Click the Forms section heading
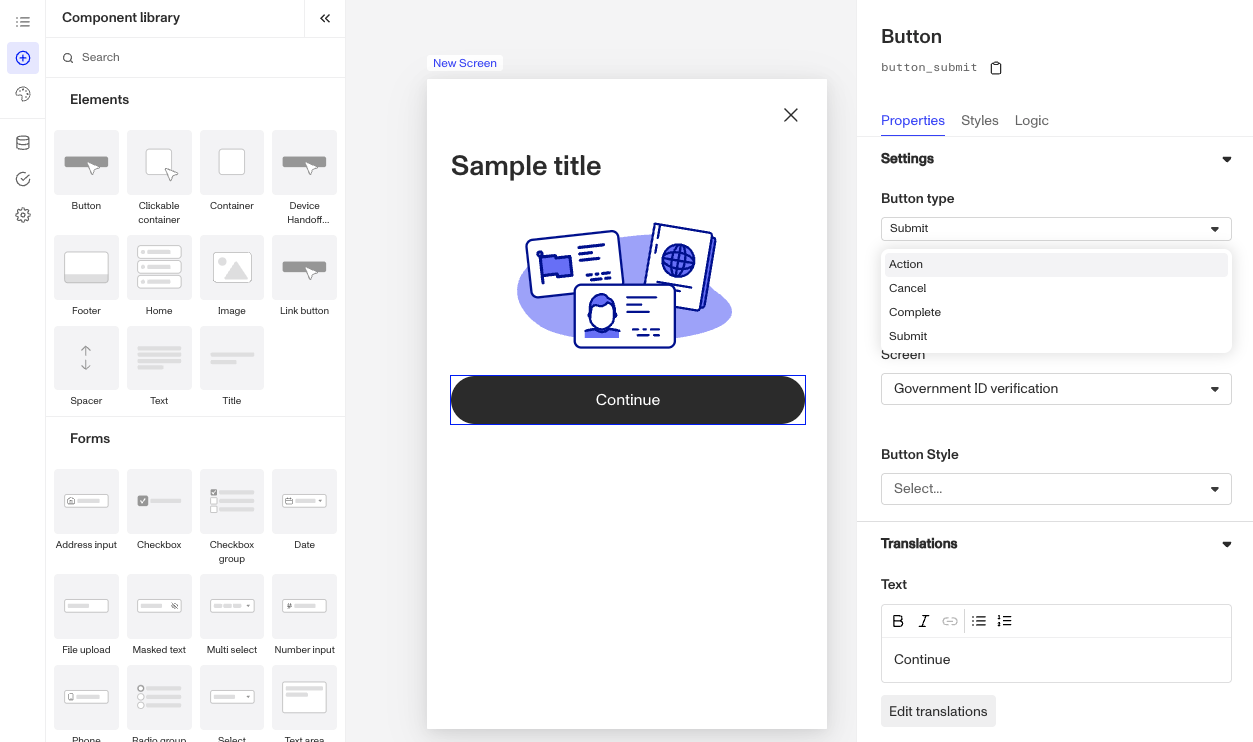 tap(90, 439)
